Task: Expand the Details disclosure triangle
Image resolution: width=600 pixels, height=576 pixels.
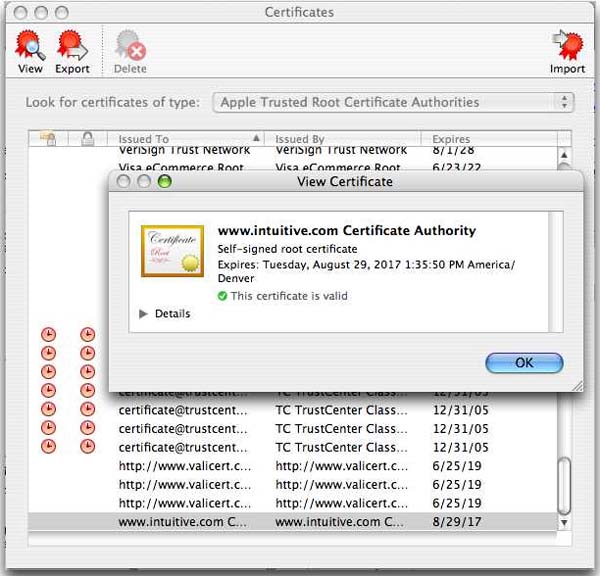Action: click(x=144, y=314)
